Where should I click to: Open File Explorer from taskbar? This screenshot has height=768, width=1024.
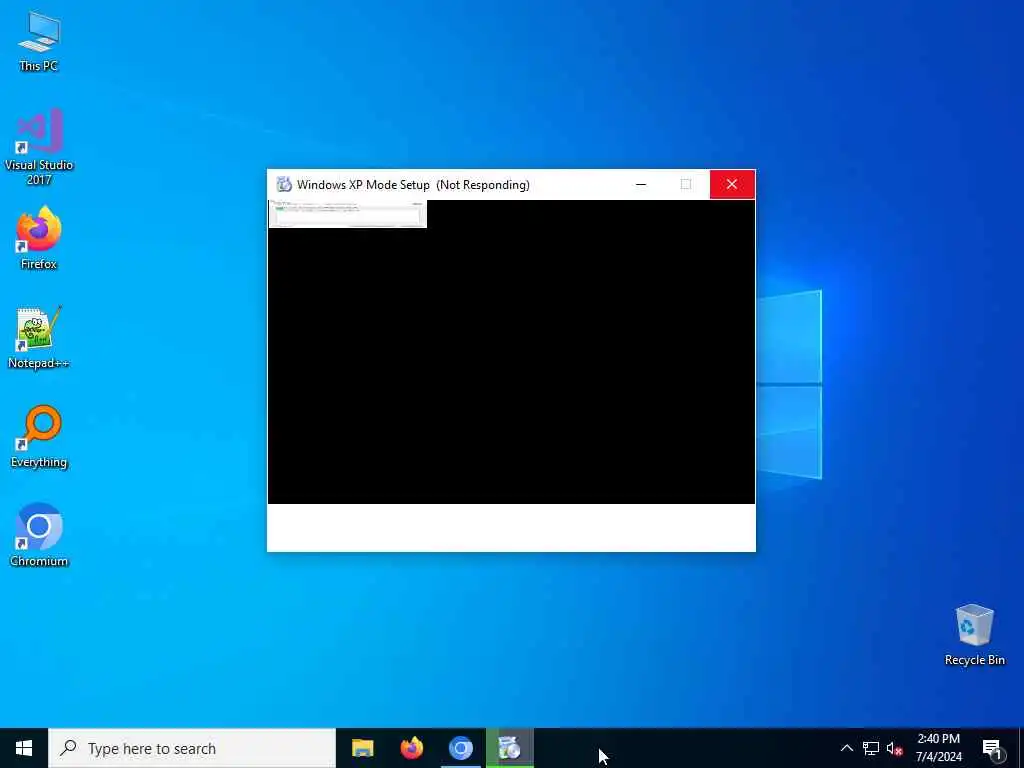pos(362,748)
